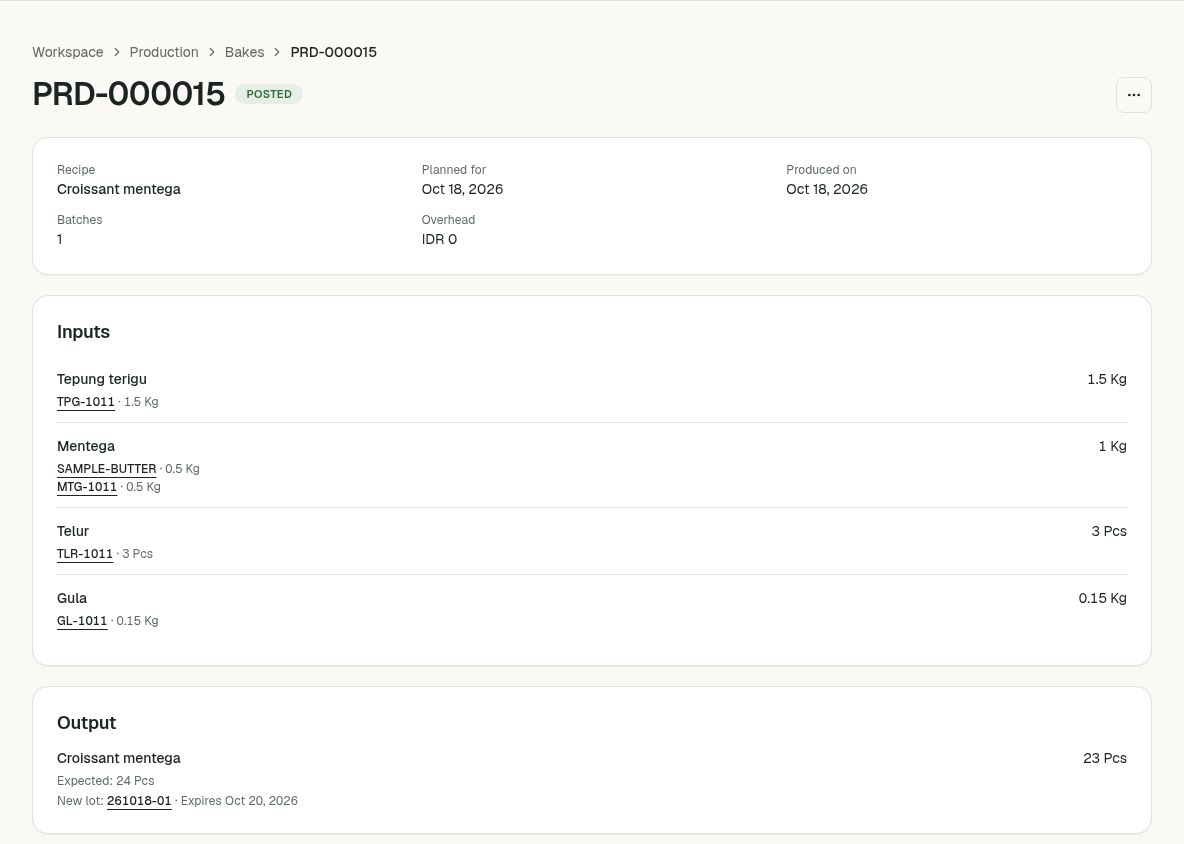Click the Overhead value IDR 0
The height and width of the screenshot is (844, 1184).
pyautogui.click(x=439, y=239)
